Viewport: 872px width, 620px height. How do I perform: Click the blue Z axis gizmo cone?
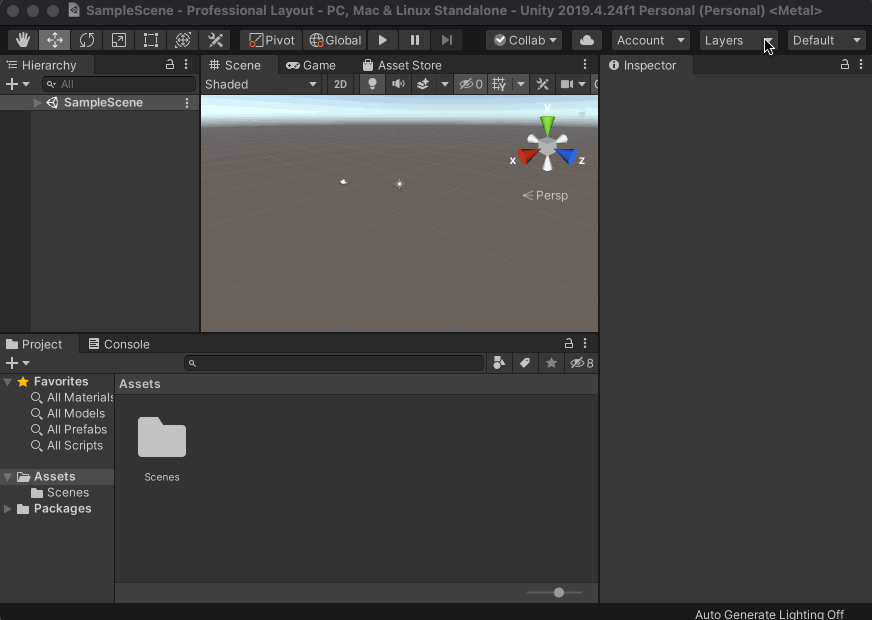point(567,155)
